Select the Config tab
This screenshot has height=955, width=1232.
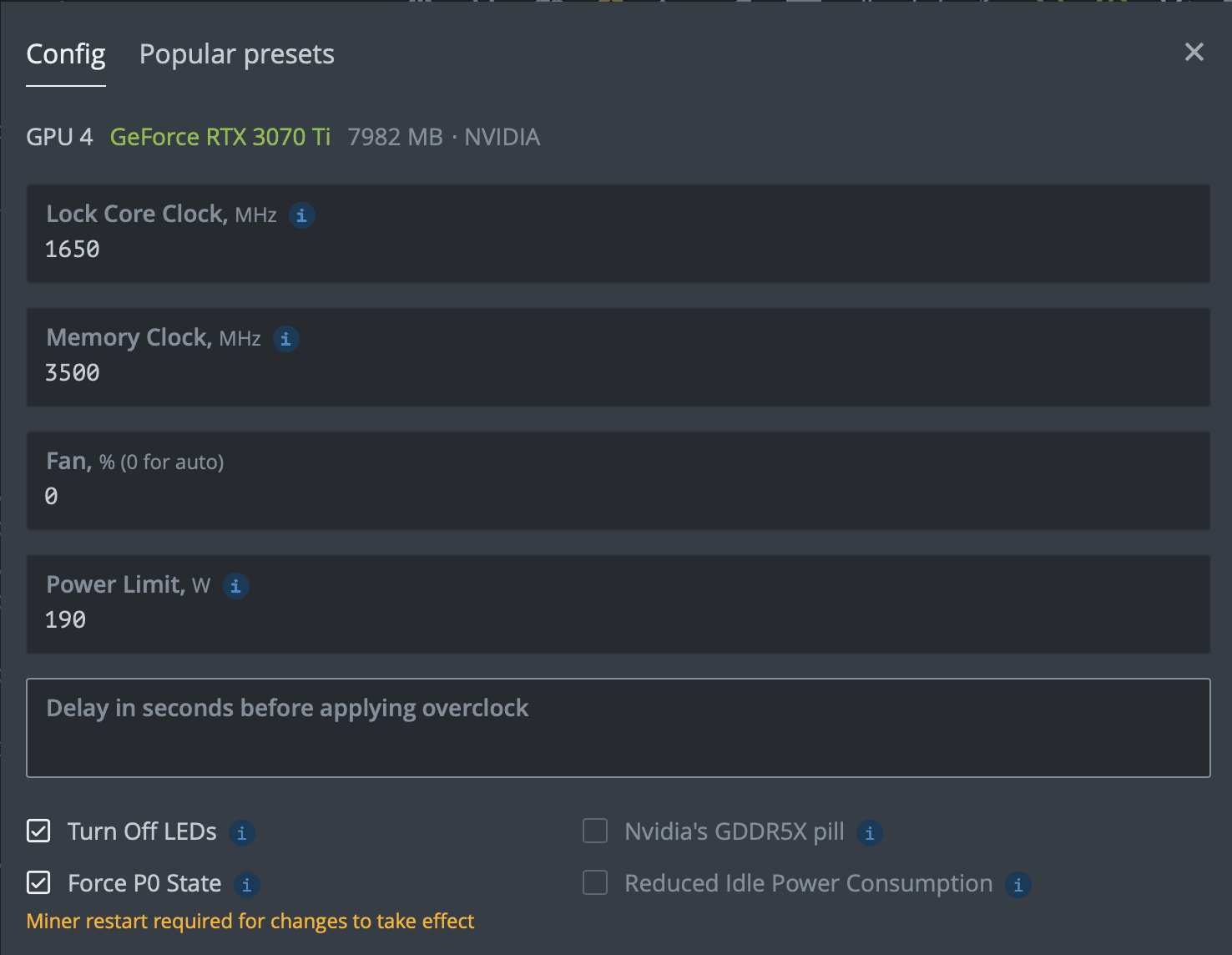pos(66,54)
